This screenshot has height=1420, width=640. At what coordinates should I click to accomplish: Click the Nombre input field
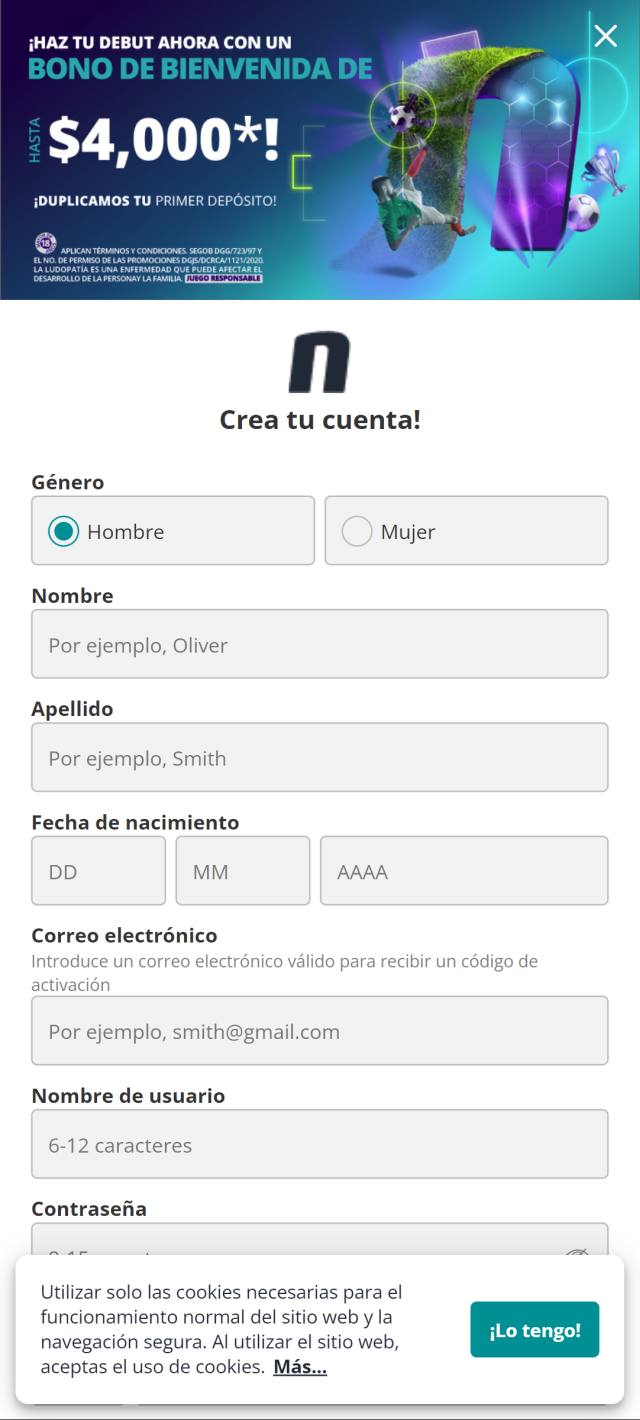coord(319,645)
